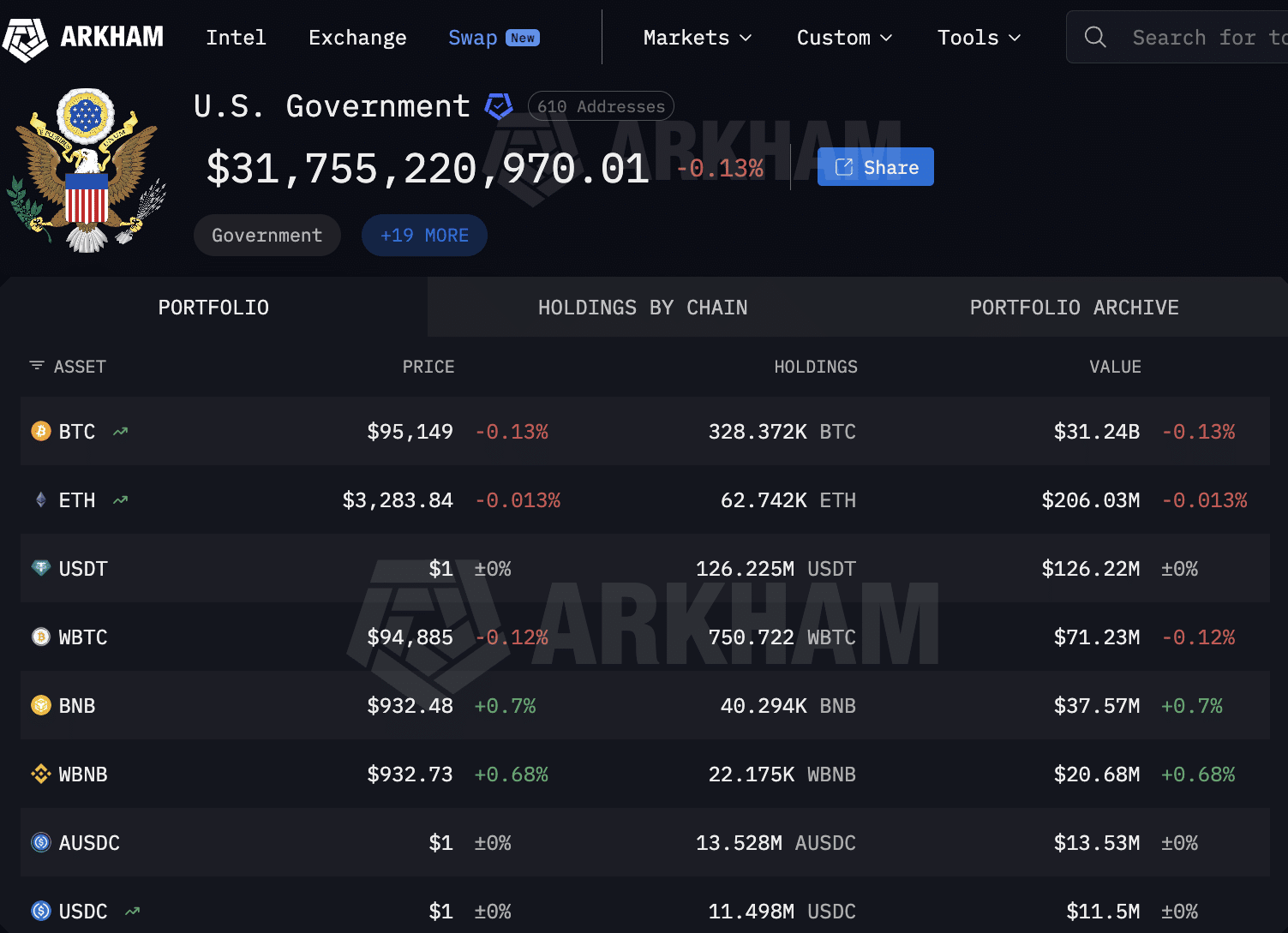Image resolution: width=1288 pixels, height=933 pixels.
Task: Focus the search input field
Action: 1208,38
